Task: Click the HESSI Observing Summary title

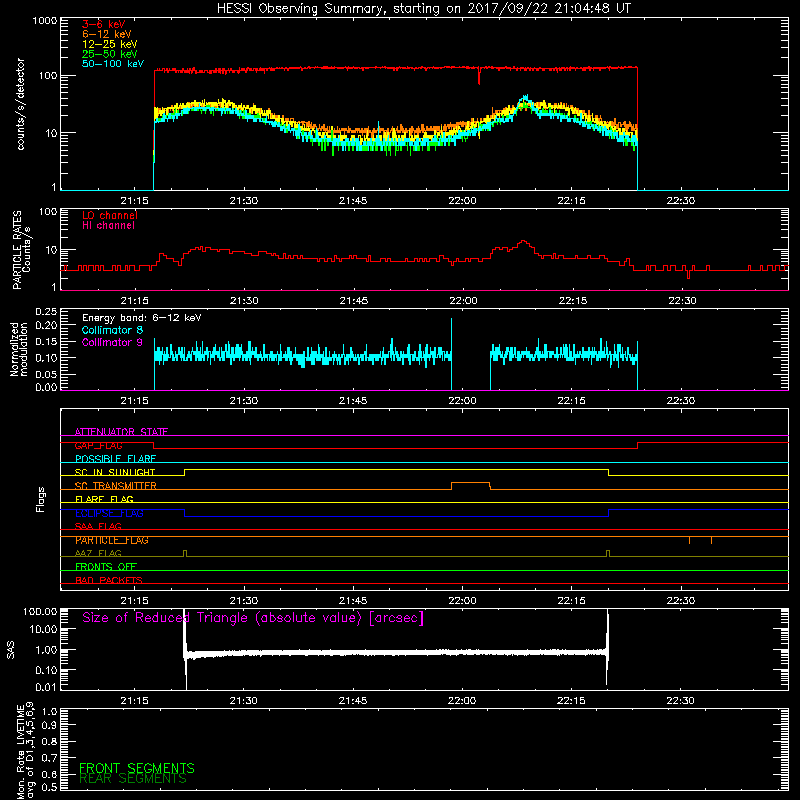Action: (423, 8)
